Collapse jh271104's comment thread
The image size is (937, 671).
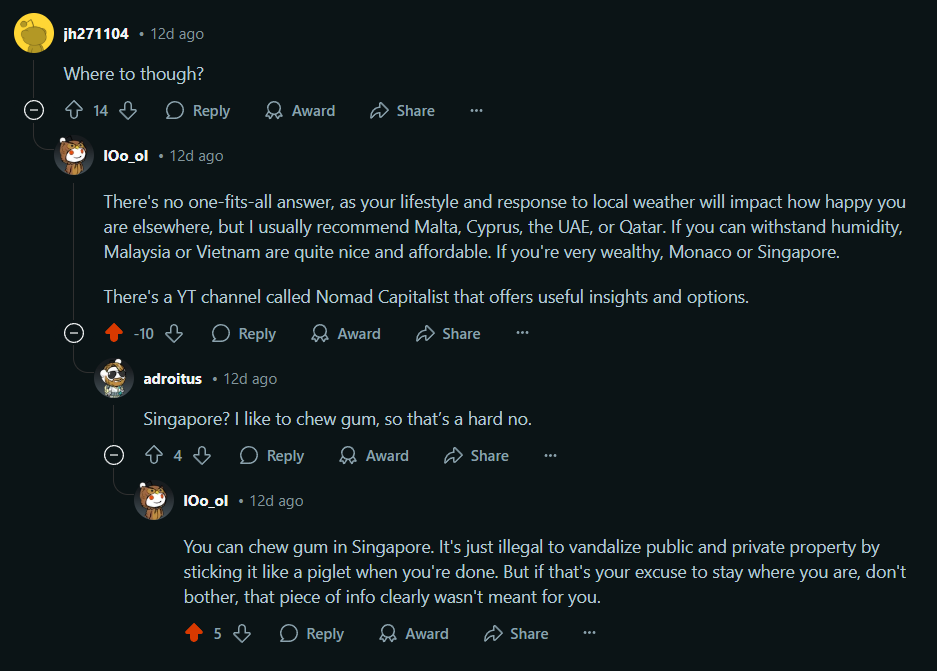34,111
